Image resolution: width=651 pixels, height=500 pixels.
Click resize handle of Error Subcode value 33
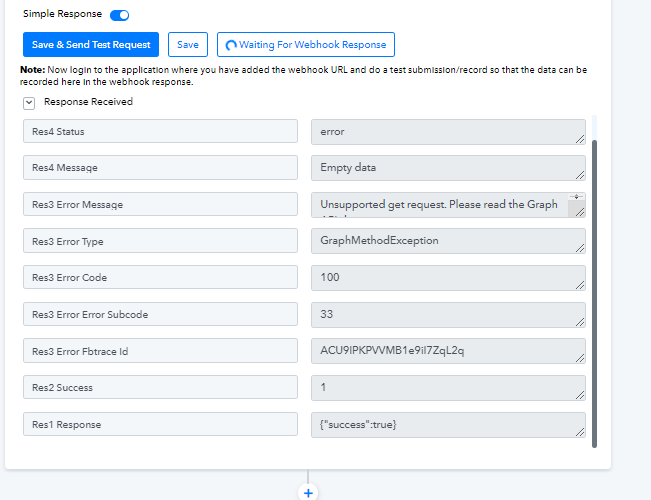[x=580, y=322]
